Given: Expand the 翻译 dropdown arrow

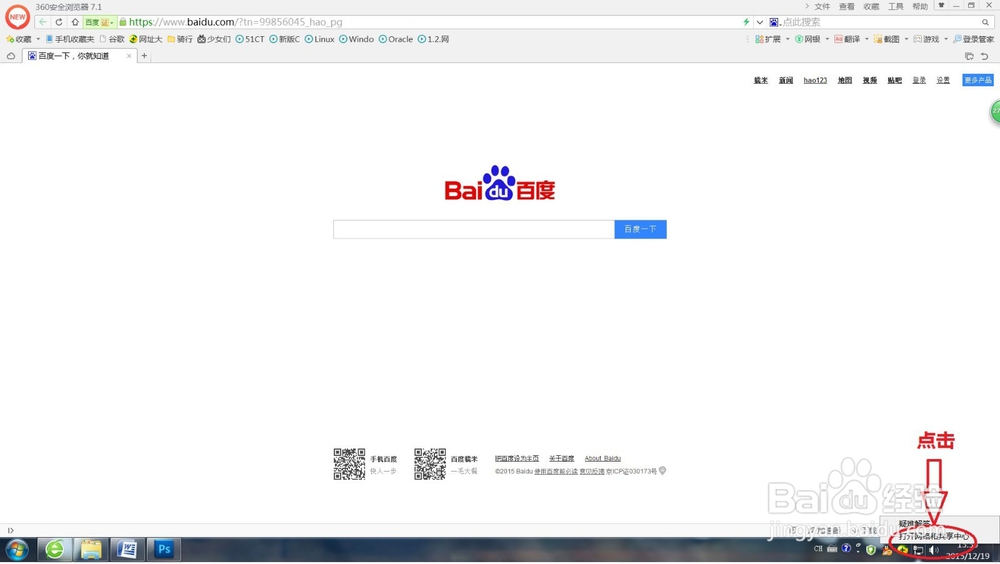Looking at the screenshot, I should 867,39.
